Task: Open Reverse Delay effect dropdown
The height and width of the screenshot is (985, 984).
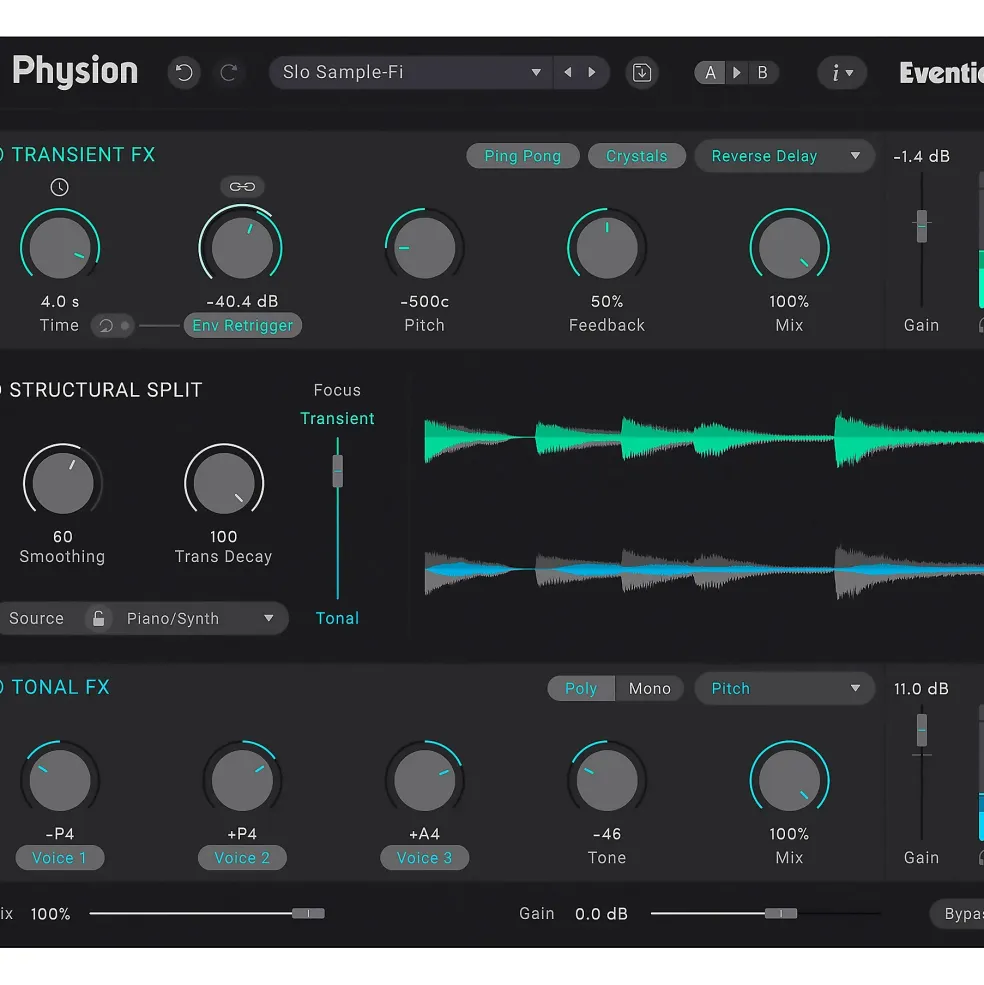Action: pos(784,156)
